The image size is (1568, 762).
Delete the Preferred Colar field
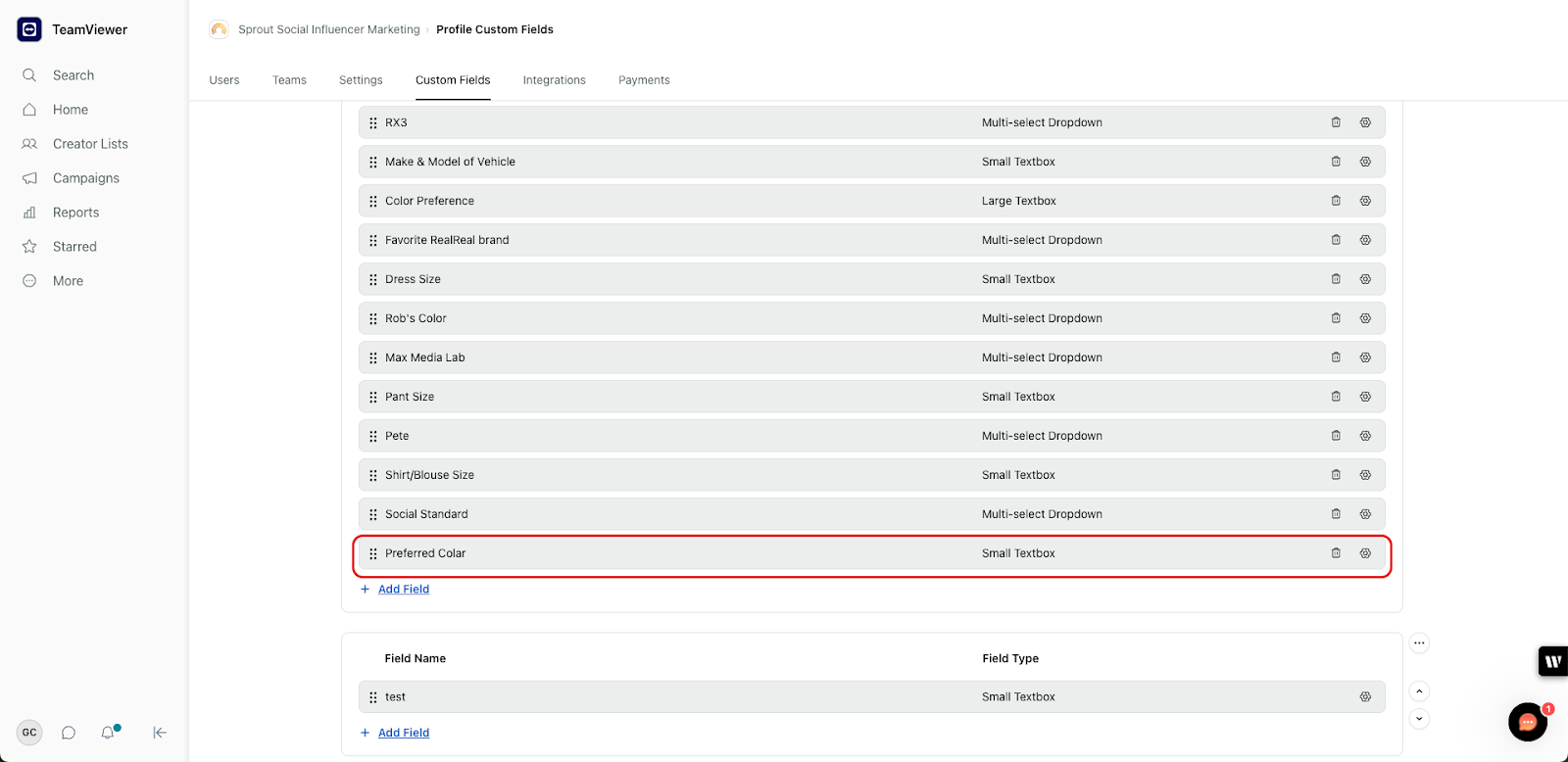1336,553
